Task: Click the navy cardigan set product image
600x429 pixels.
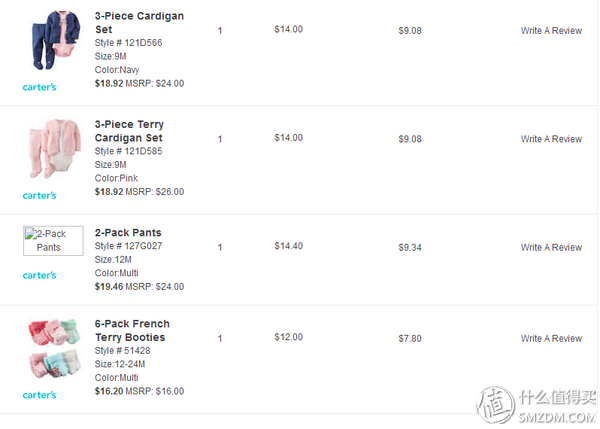Action: coord(55,41)
